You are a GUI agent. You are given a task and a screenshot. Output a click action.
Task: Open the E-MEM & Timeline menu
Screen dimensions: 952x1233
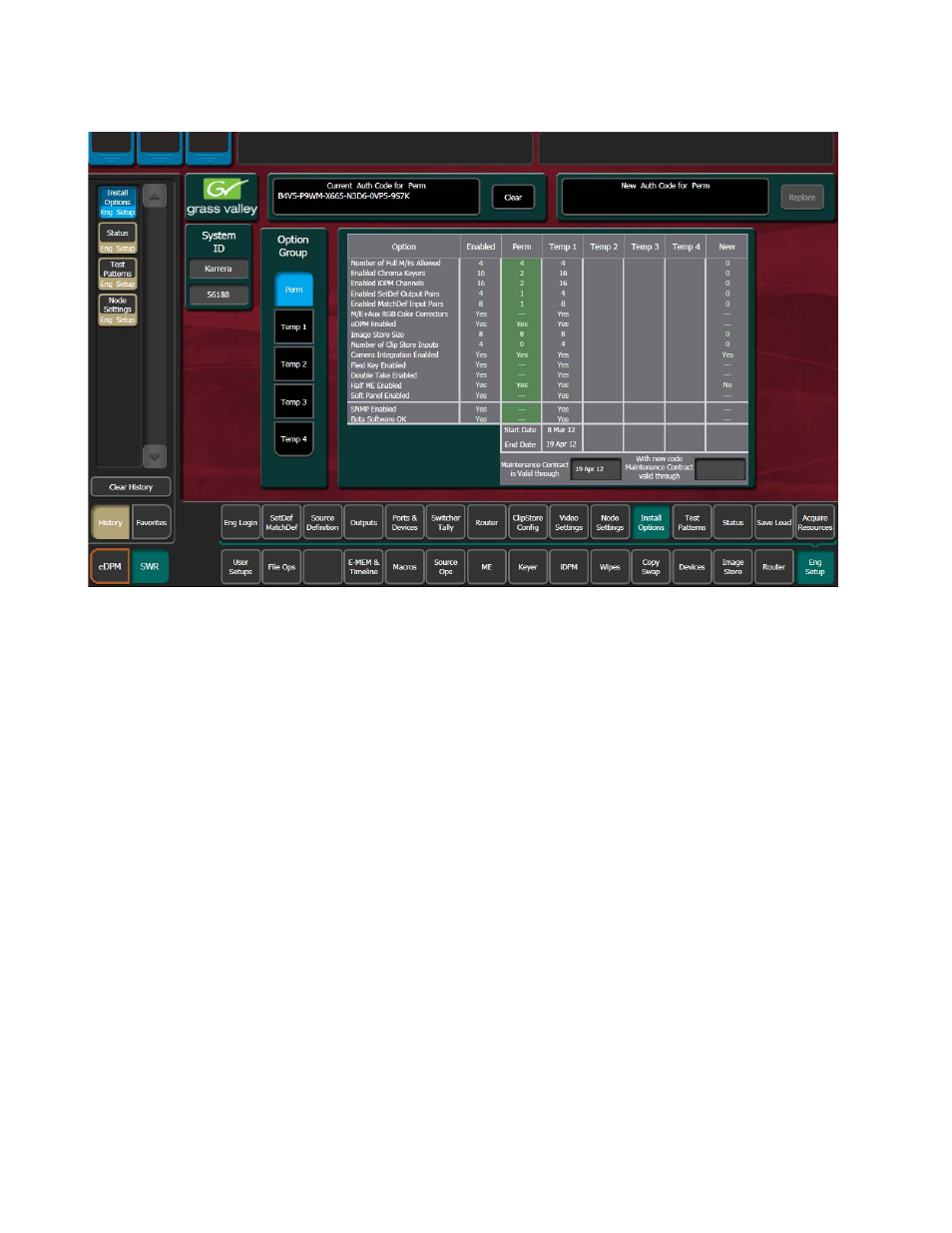tap(363, 566)
